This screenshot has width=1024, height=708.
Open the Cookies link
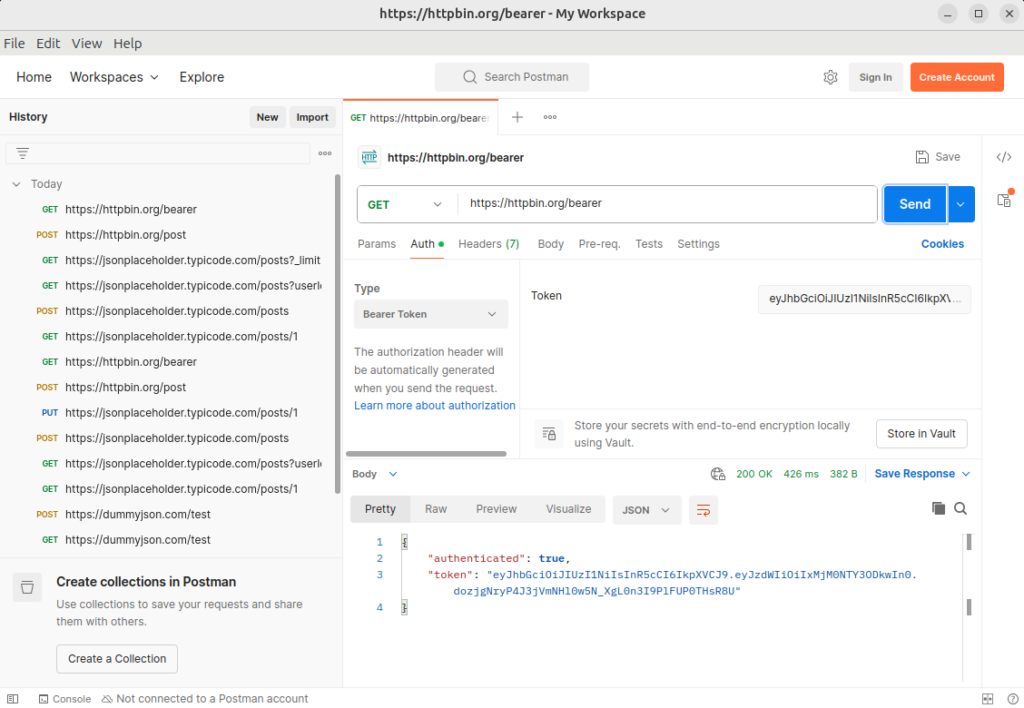[942, 244]
